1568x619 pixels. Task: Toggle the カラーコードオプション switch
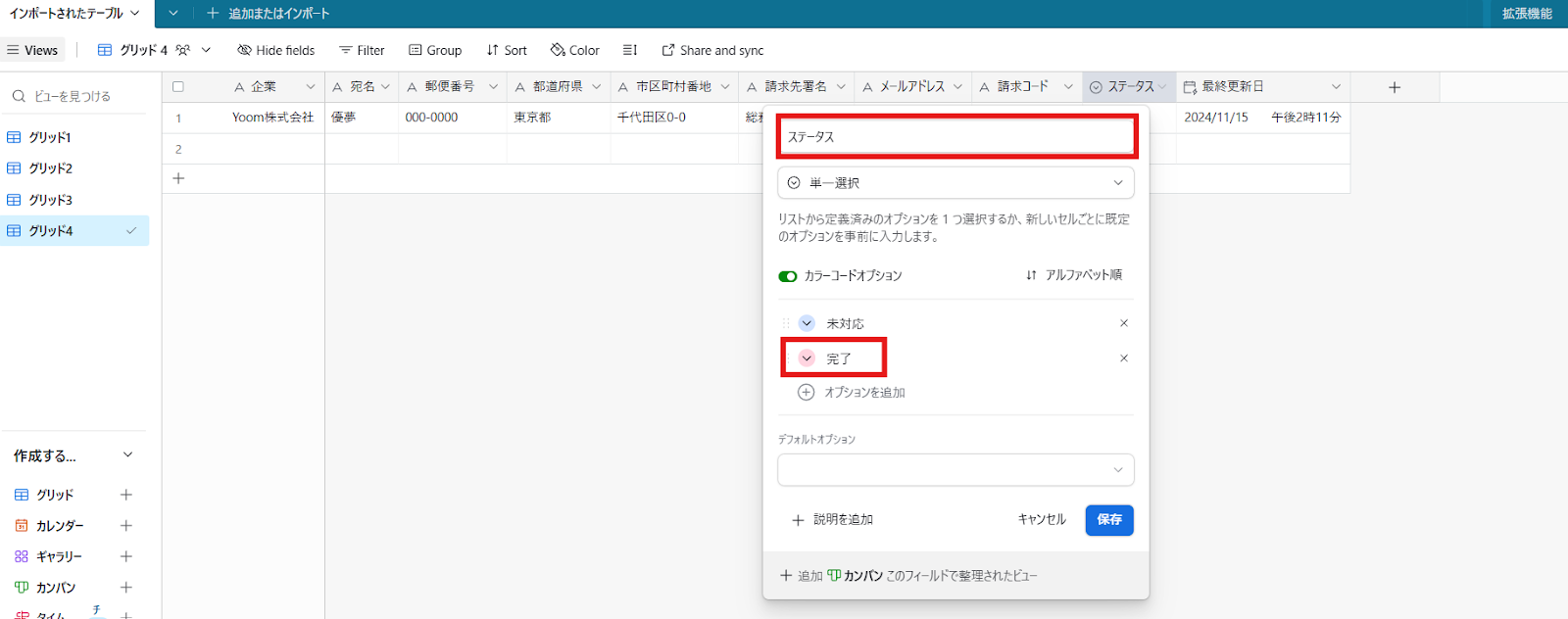(788, 276)
